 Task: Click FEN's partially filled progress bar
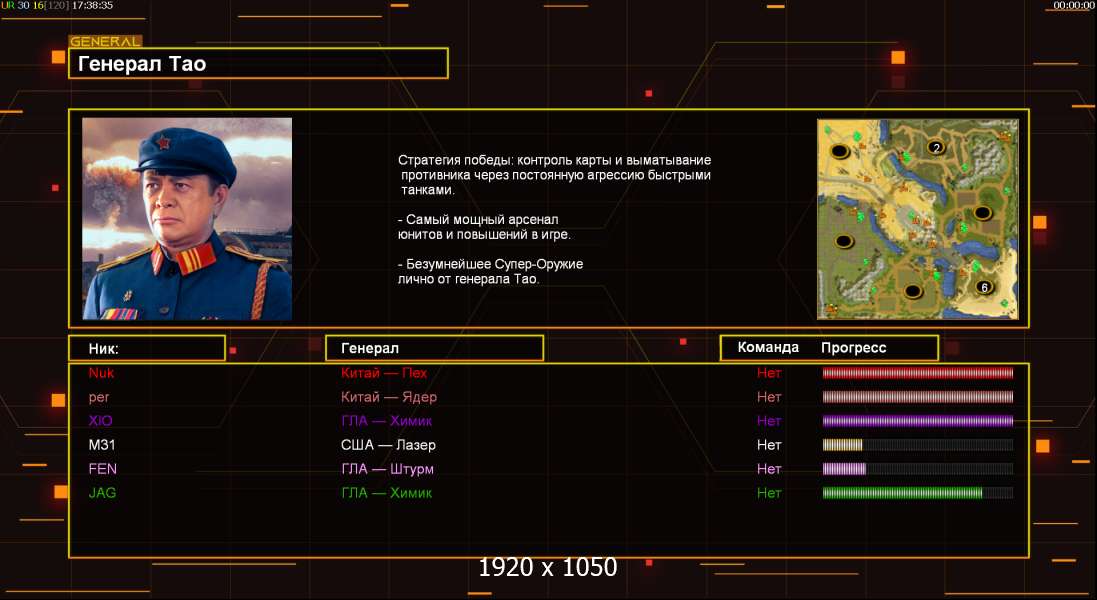[x=918, y=469]
